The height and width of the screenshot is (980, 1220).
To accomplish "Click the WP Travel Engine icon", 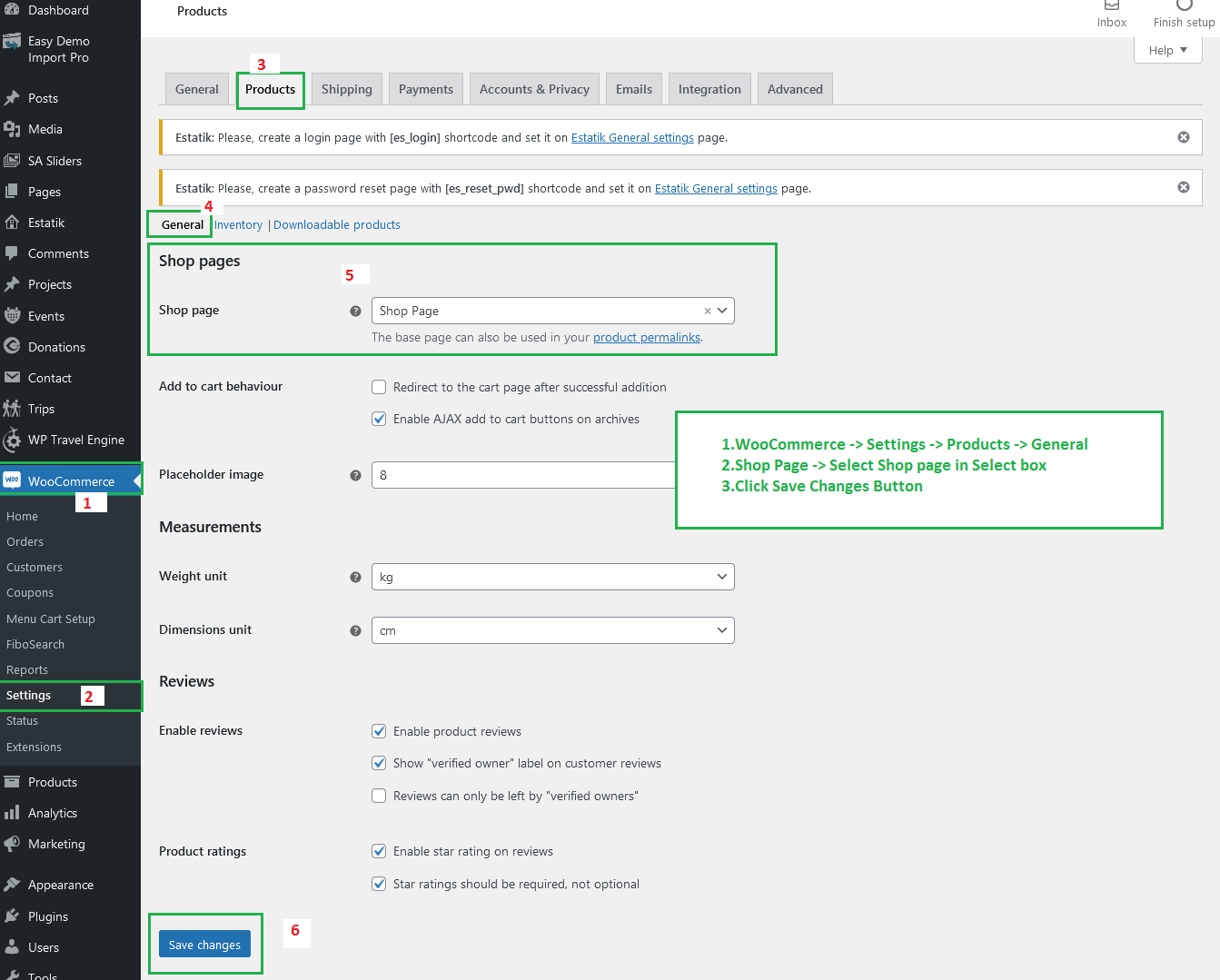I will (x=12, y=441).
